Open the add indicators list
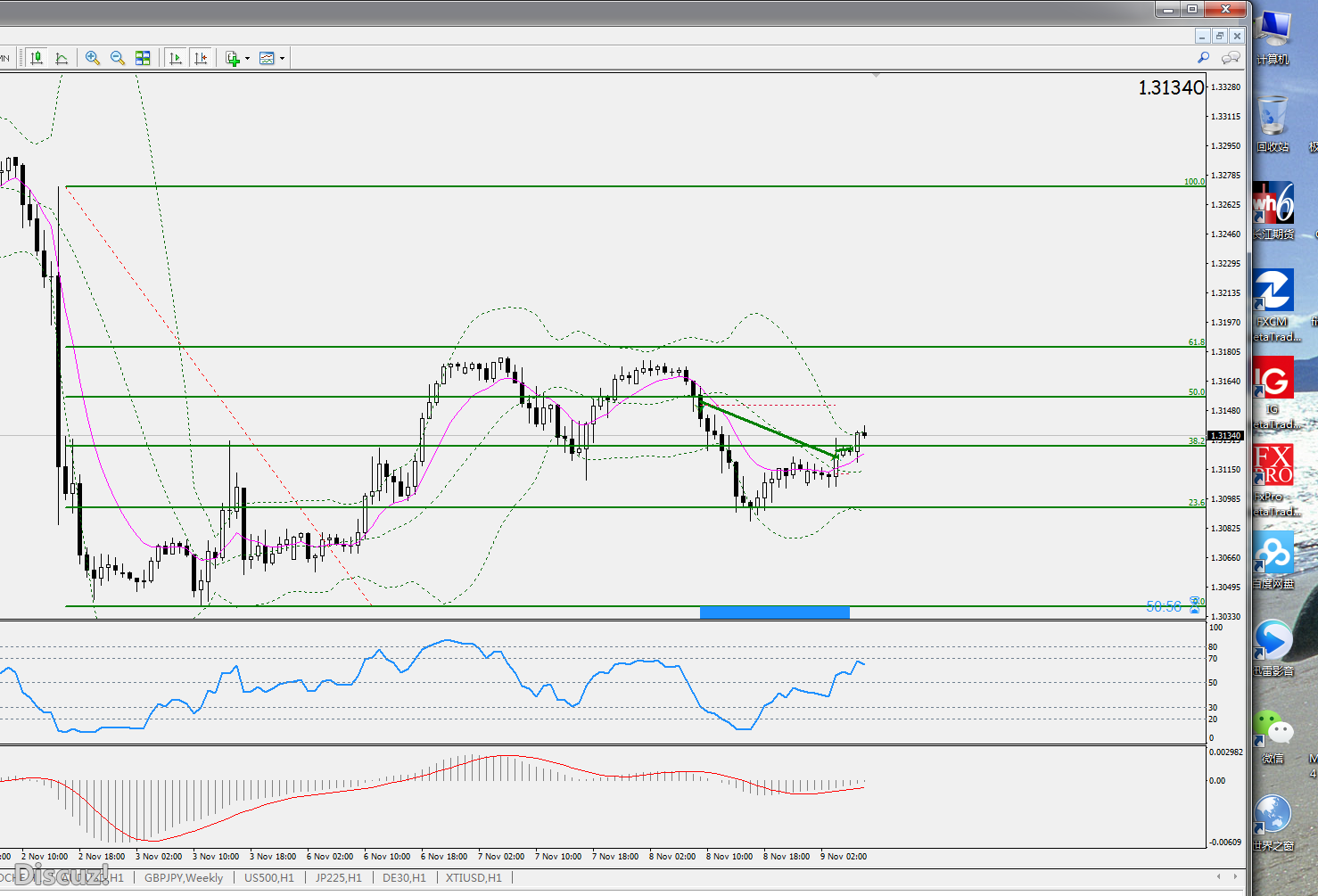Screen dimensions: 1318x896 point(233,58)
